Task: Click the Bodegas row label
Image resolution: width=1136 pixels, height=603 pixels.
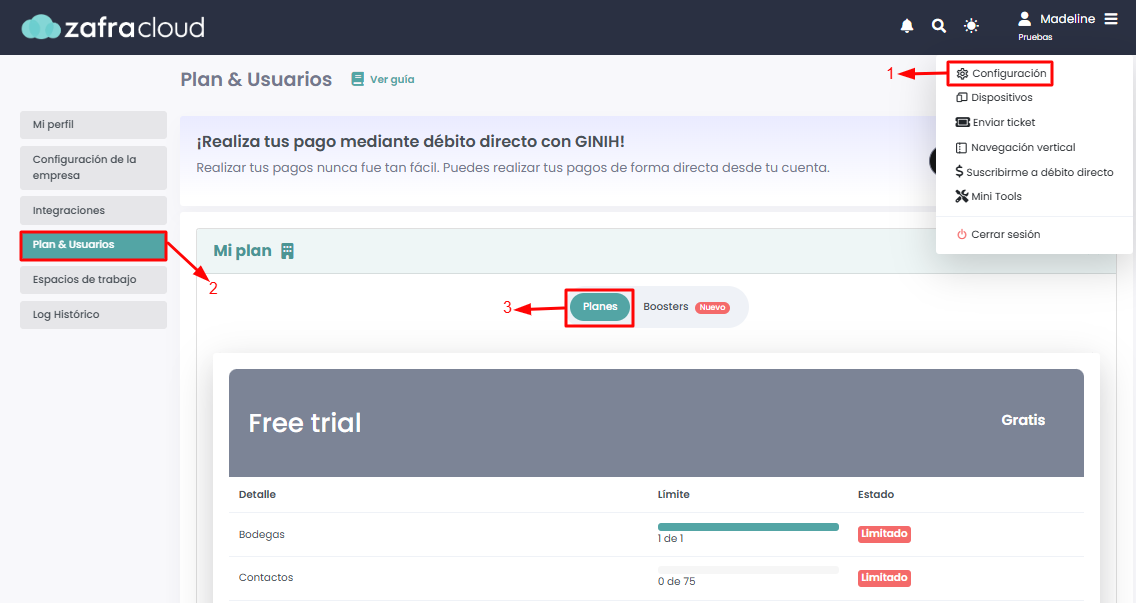Action: click(262, 535)
